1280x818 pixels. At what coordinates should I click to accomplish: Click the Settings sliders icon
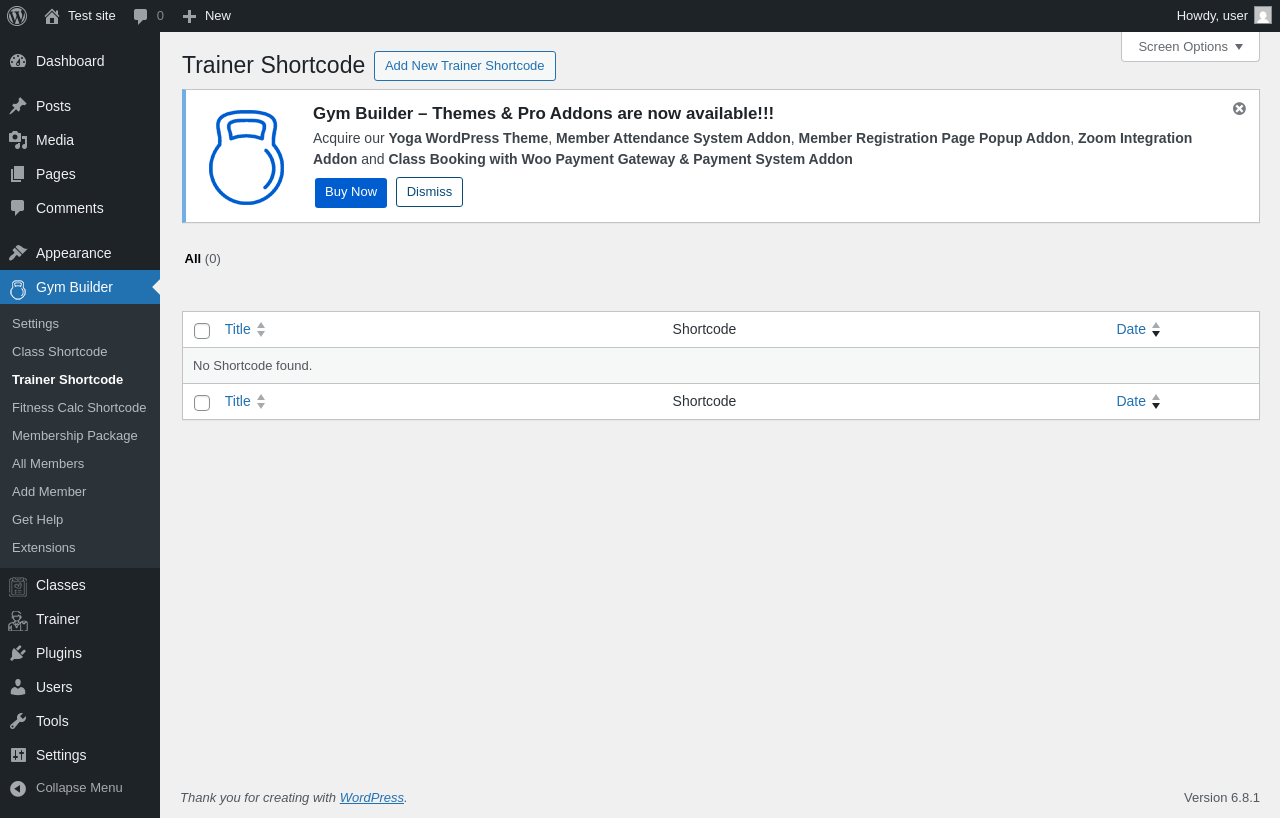18,755
